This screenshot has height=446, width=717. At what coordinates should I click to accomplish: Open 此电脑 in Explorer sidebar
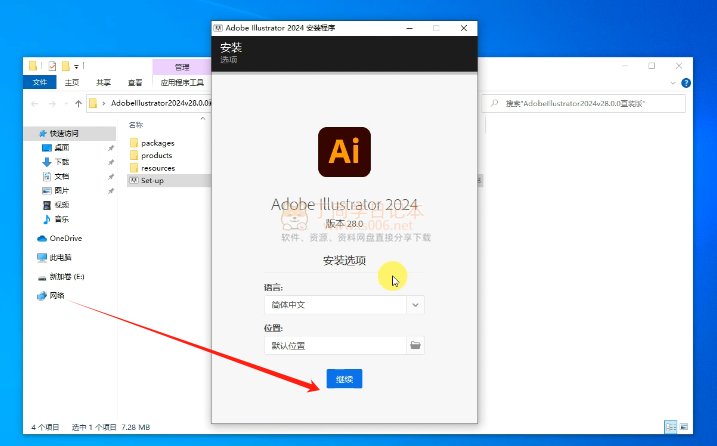[60, 257]
